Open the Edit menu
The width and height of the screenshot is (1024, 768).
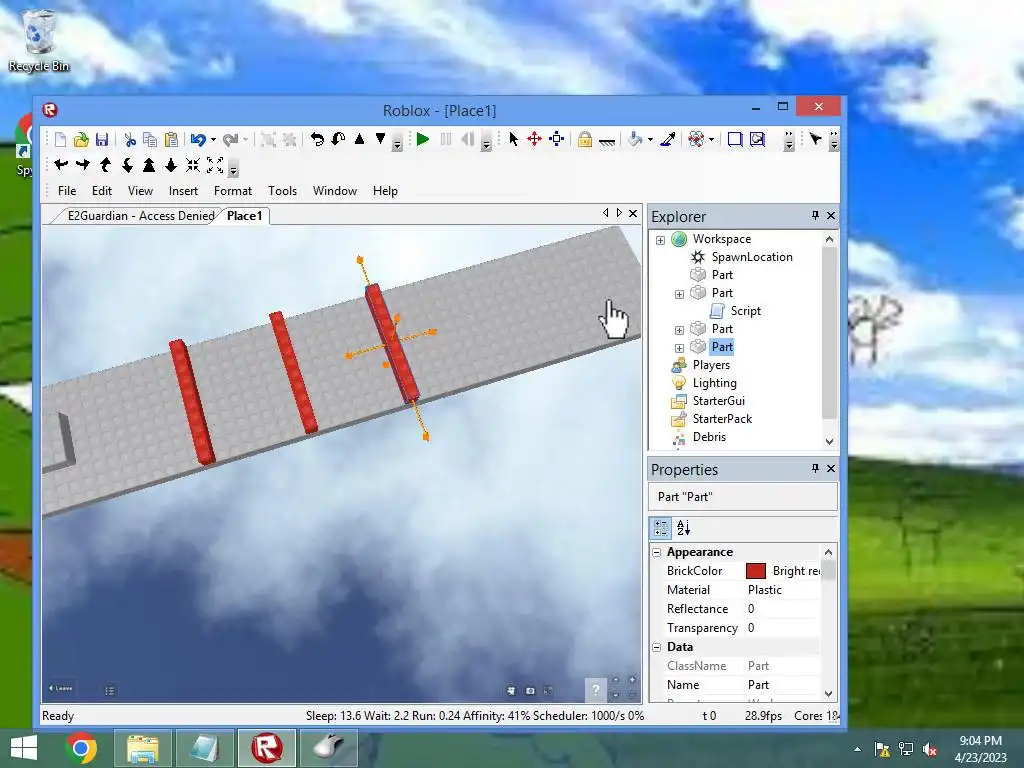[101, 191]
